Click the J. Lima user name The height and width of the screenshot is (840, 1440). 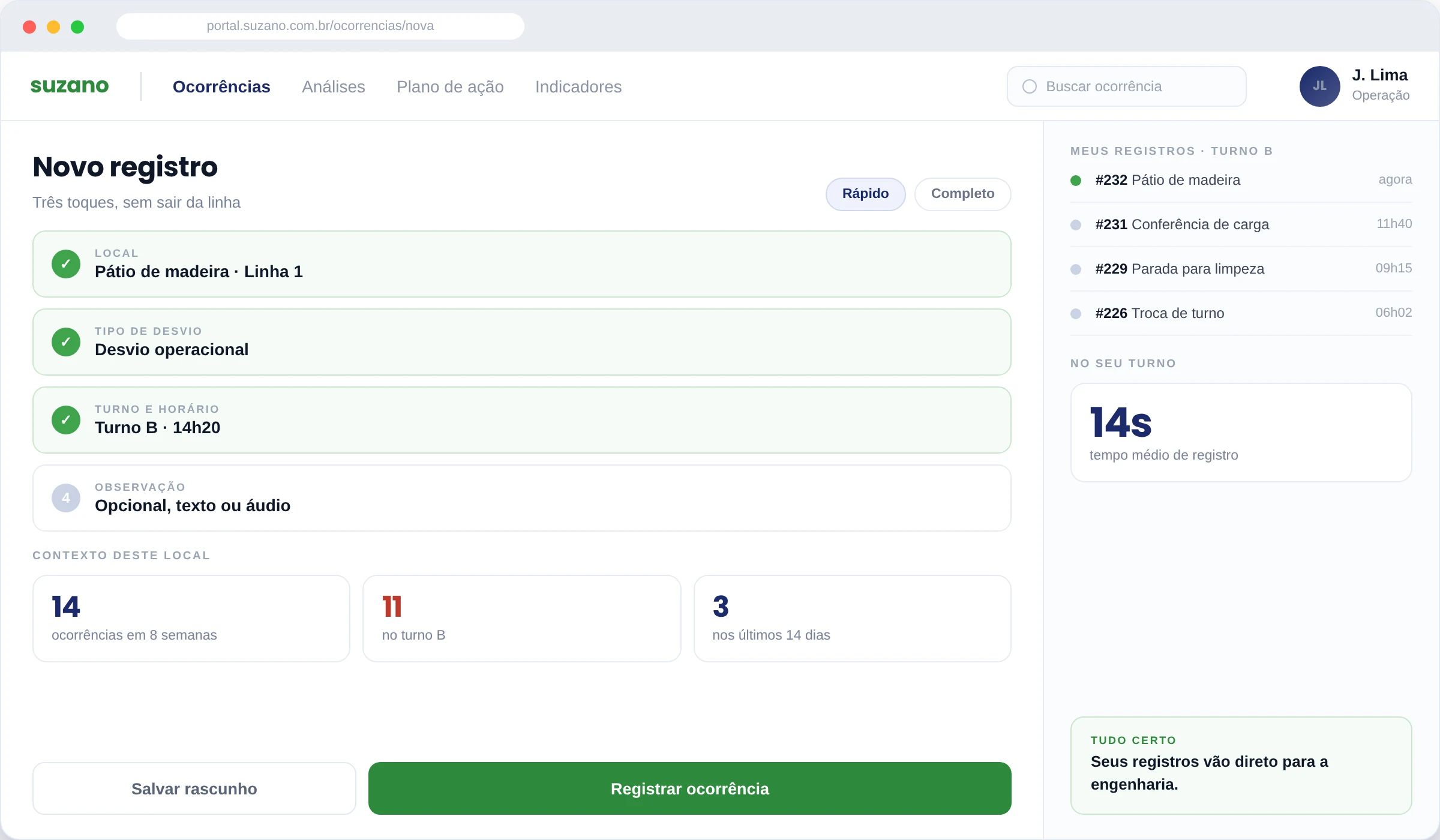coord(1379,75)
